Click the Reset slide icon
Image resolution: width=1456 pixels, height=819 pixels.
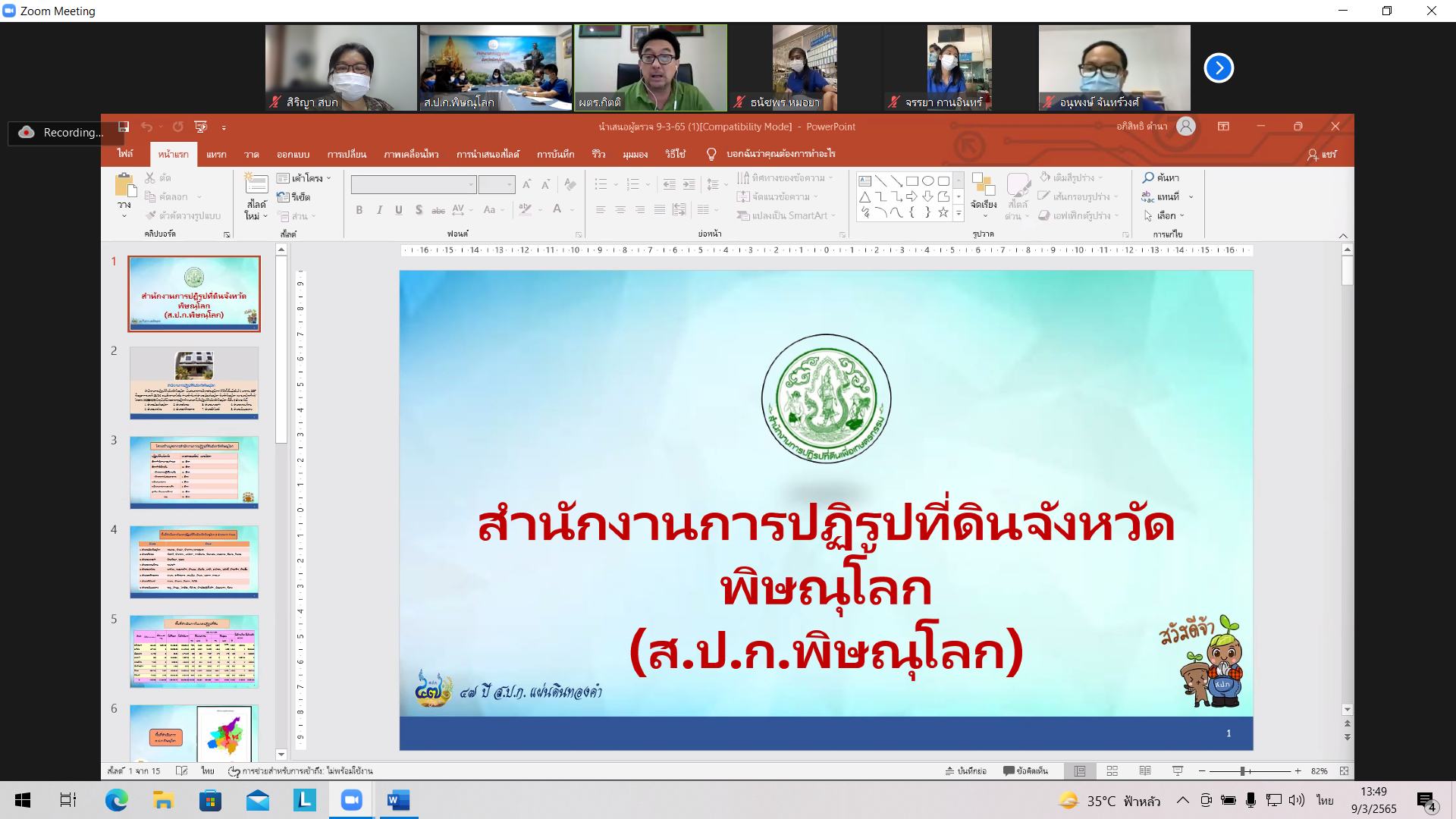pos(283,197)
